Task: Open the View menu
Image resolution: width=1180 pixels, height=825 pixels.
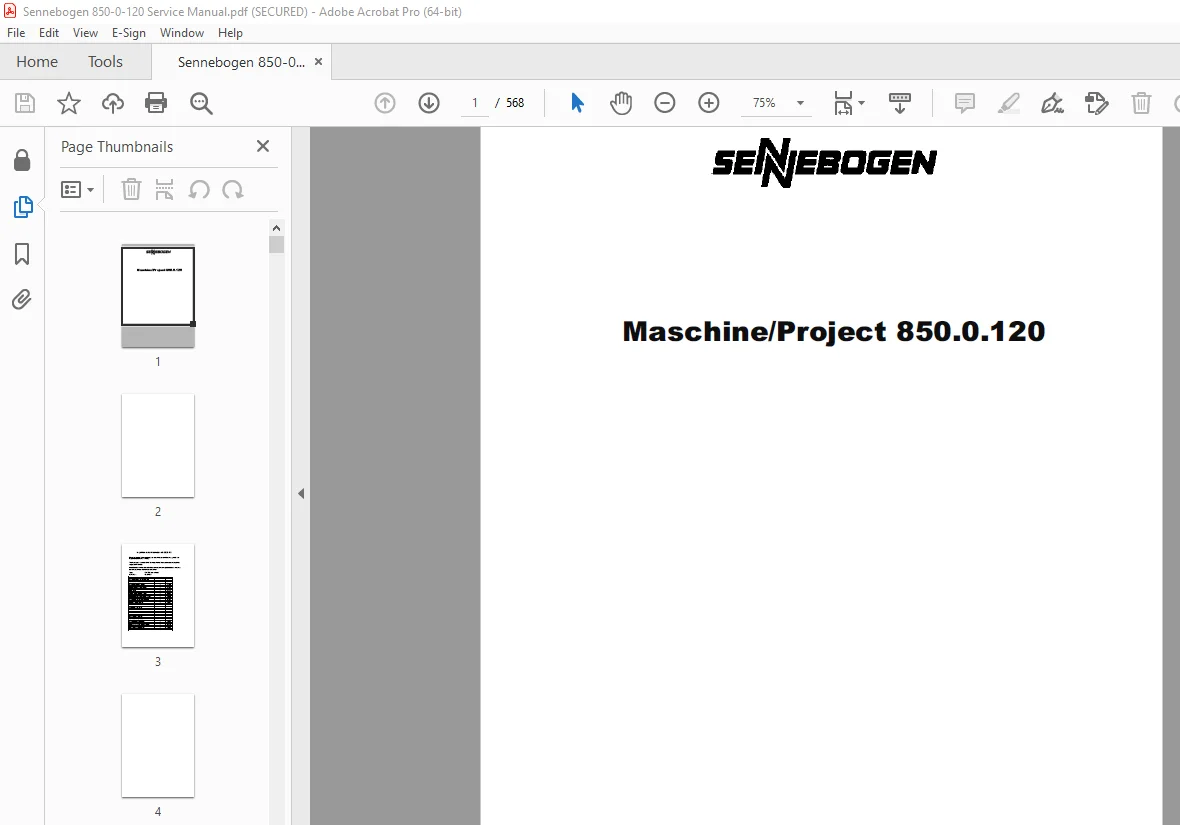Action: click(x=85, y=33)
